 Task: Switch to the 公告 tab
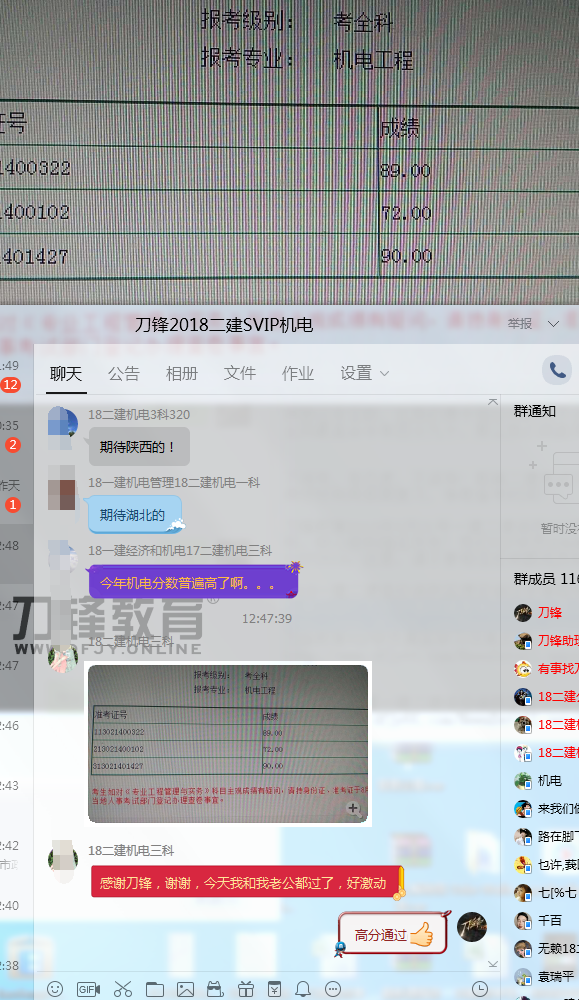pyautogui.click(x=124, y=373)
